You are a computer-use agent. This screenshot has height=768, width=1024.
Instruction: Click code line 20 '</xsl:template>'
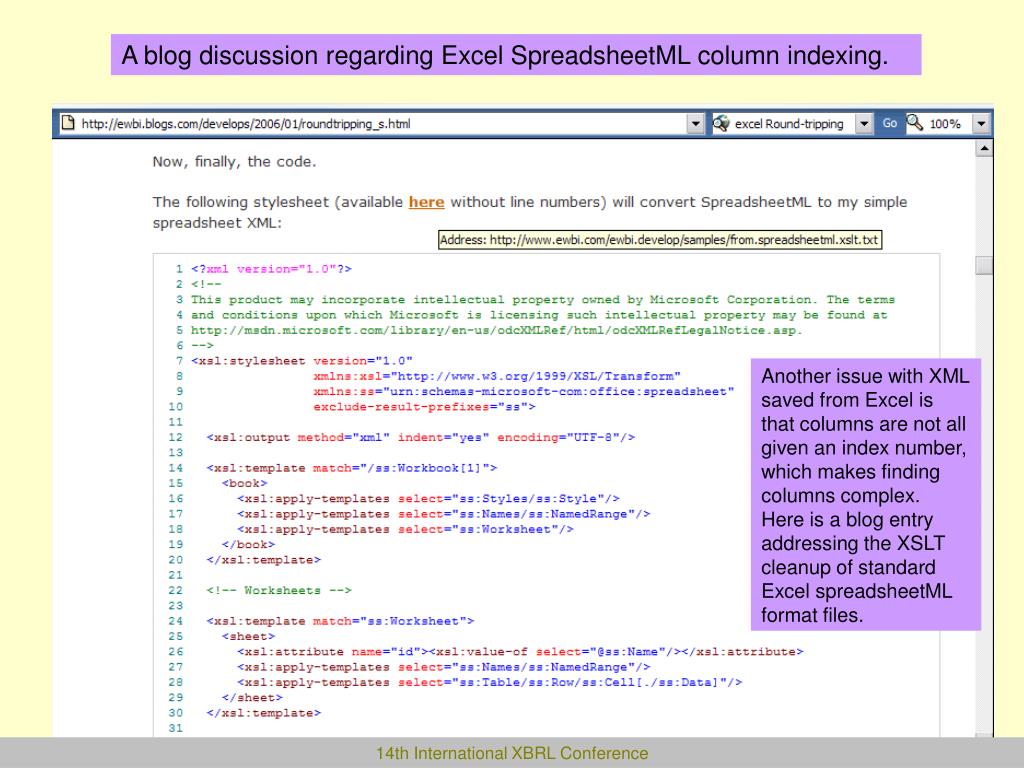coord(264,560)
